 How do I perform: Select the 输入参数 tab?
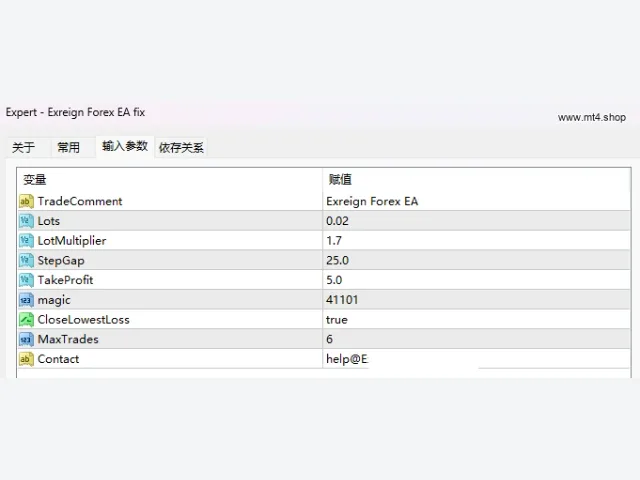tap(124, 146)
